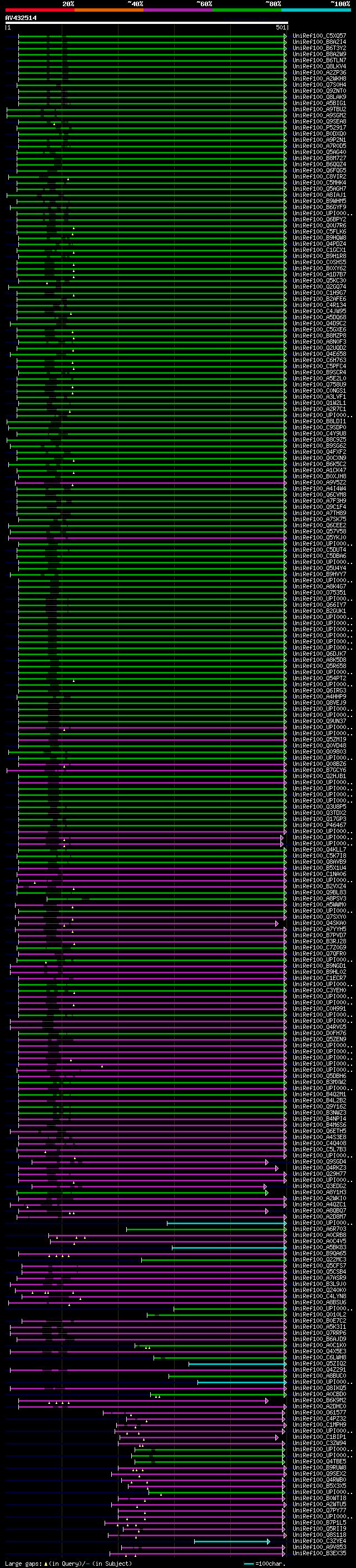This screenshot has height=1568, width=356.
Task: Select label UniRef100_Q4SKA0
Action: tap(319, 923)
